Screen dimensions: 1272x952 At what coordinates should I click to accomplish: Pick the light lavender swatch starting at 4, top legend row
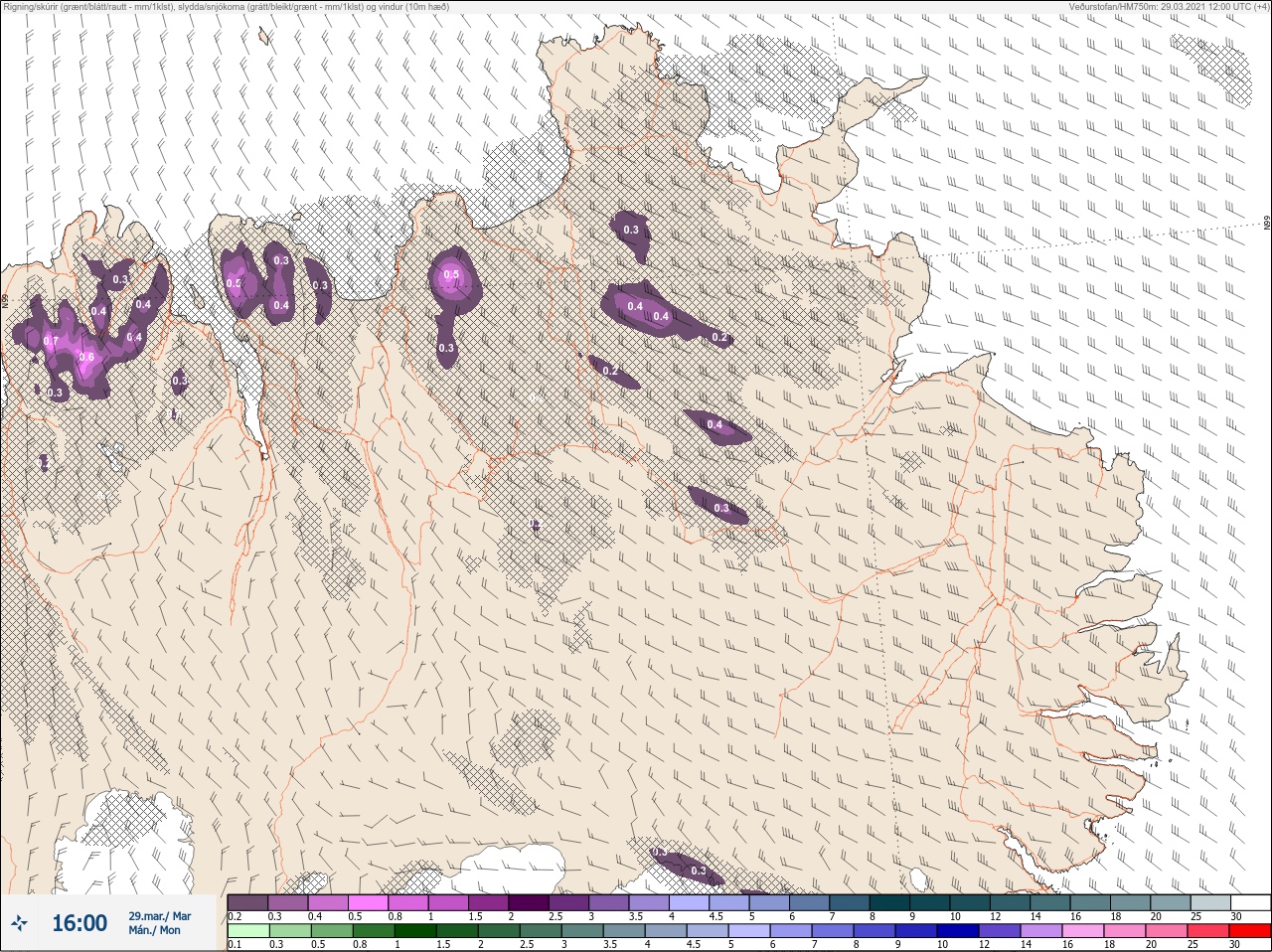coord(691,902)
